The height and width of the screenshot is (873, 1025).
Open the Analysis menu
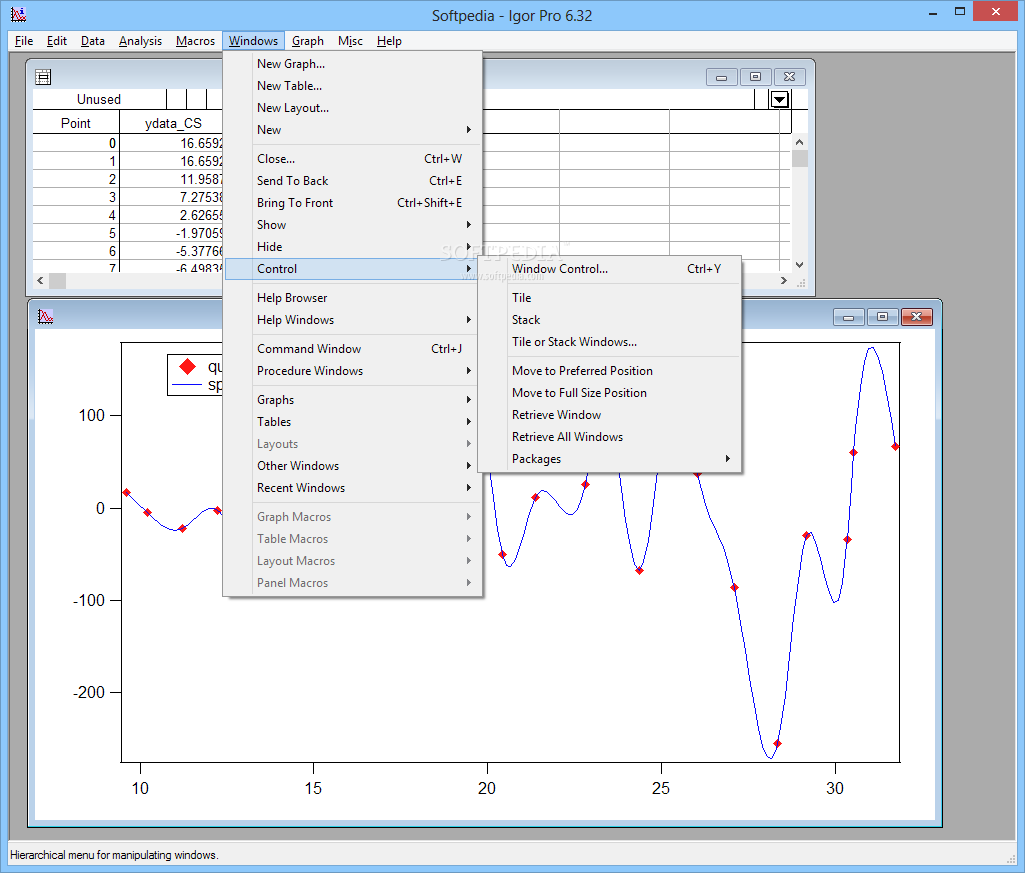141,41
